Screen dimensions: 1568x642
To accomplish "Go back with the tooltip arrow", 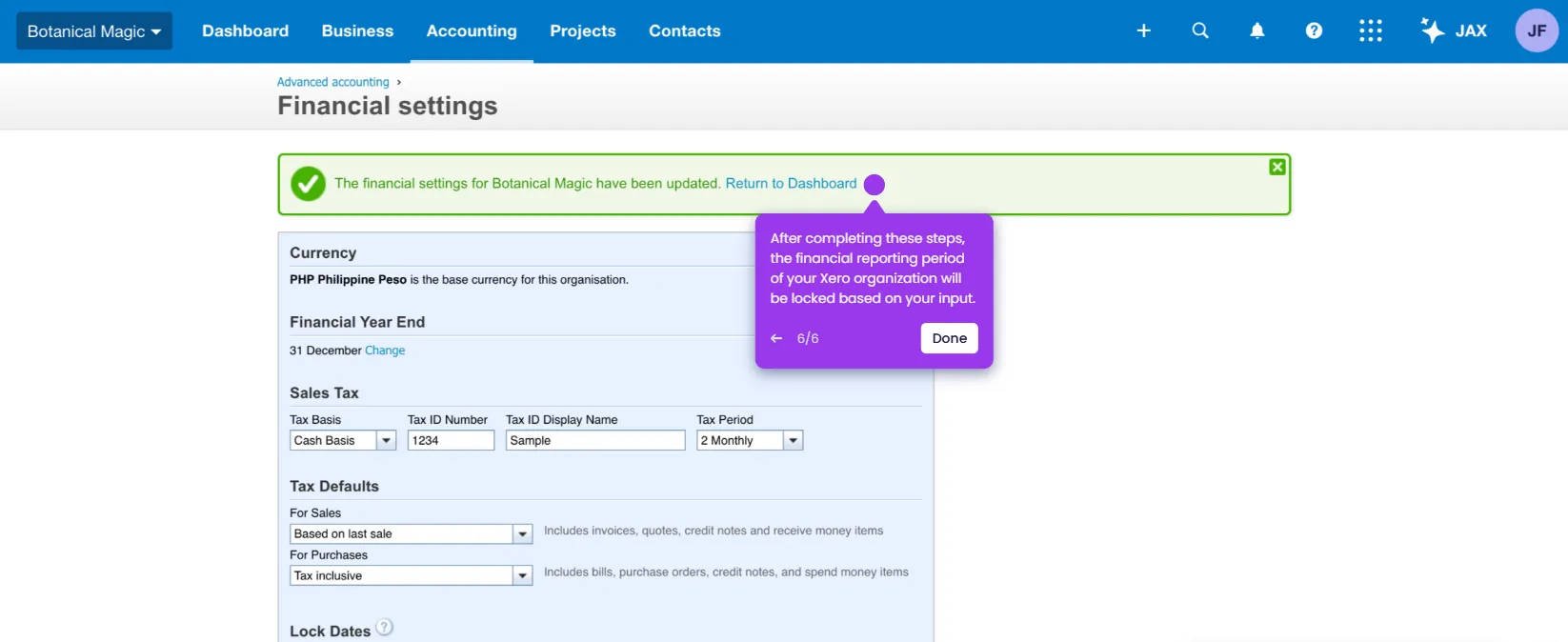I will [776, 338].
